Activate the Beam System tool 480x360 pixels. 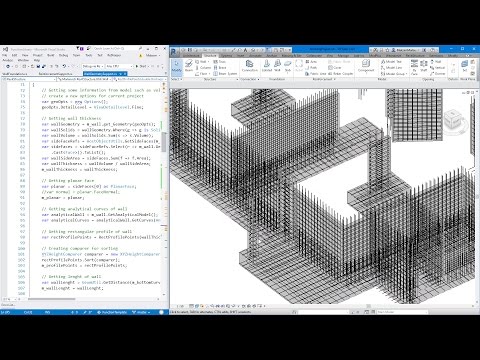(x=225, y=74)
